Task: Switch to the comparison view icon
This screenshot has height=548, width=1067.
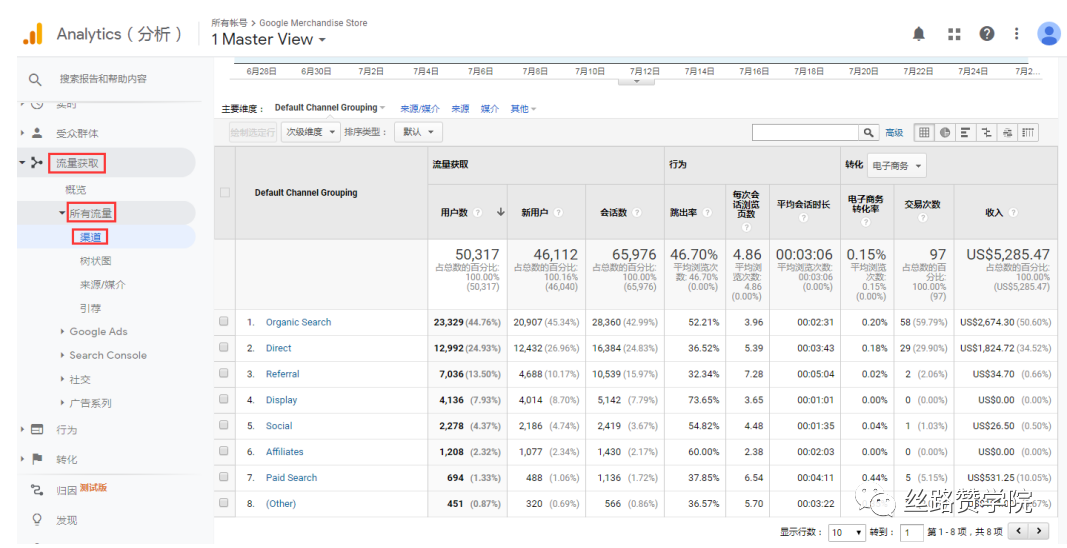Action: pos(986,133)
